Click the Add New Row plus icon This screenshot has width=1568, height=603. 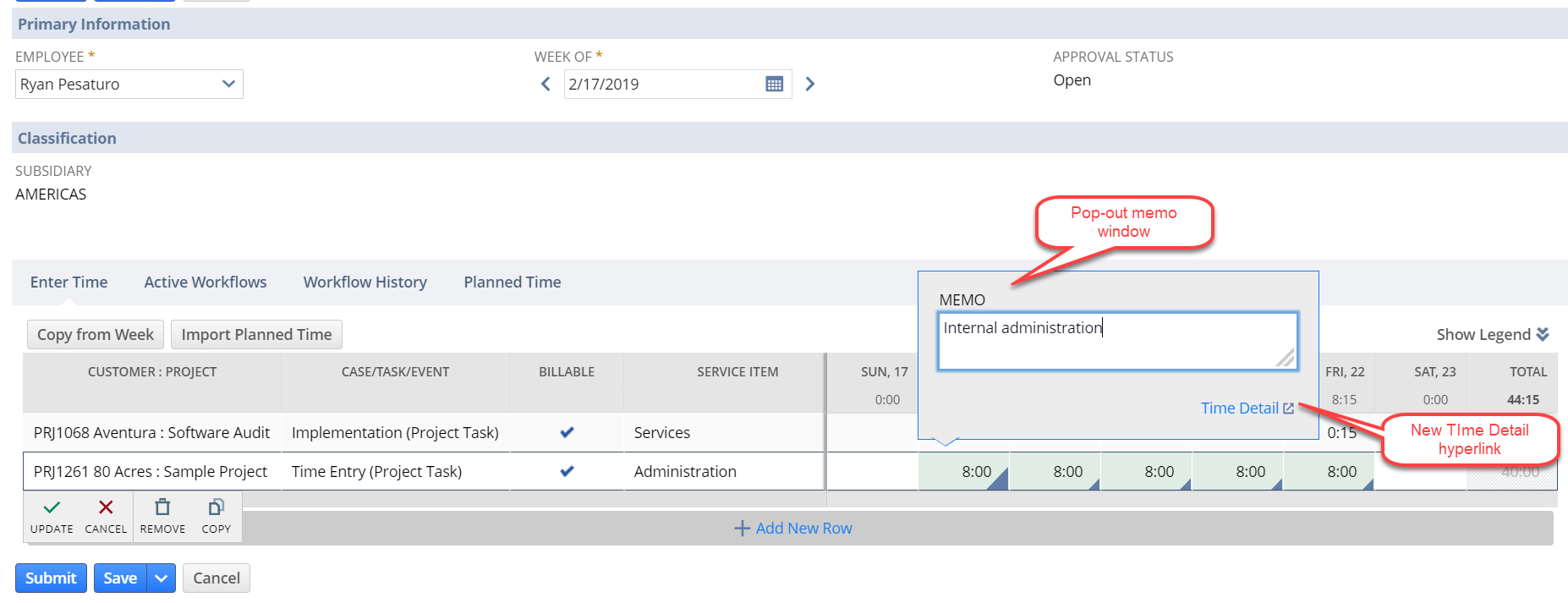742,529
